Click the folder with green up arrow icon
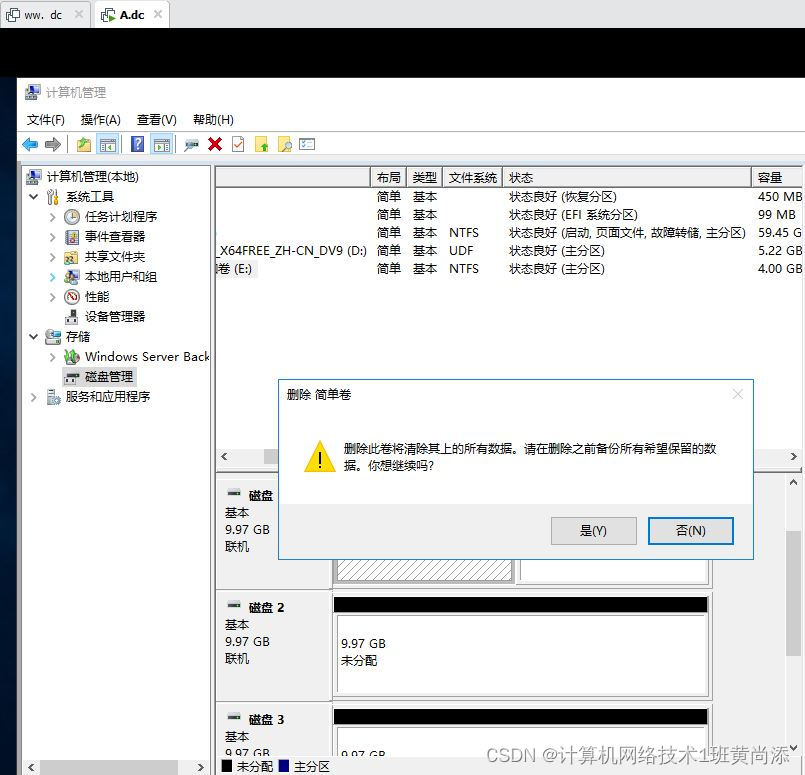 (x=262, y=143)
